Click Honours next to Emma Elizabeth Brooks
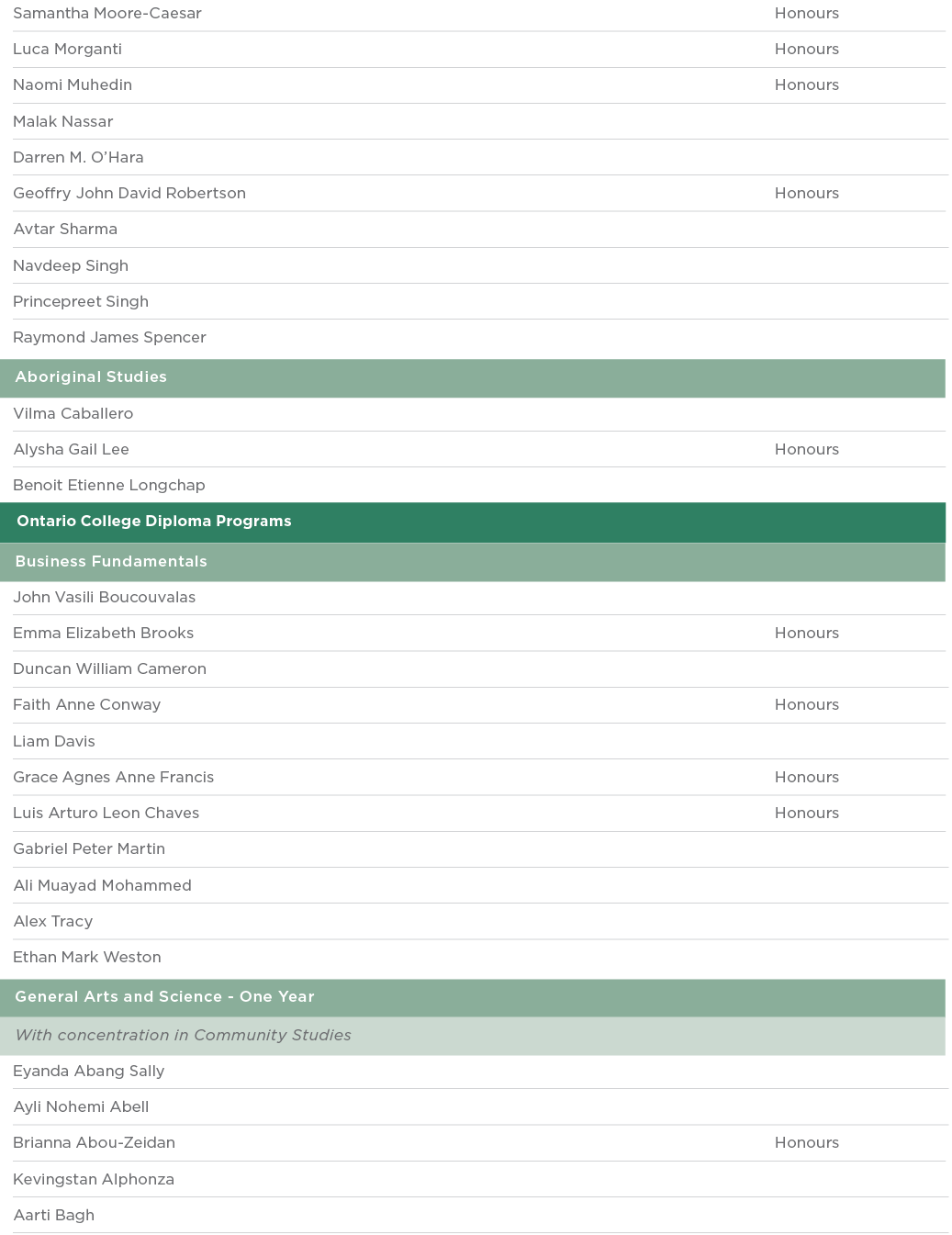 [806, 634]
